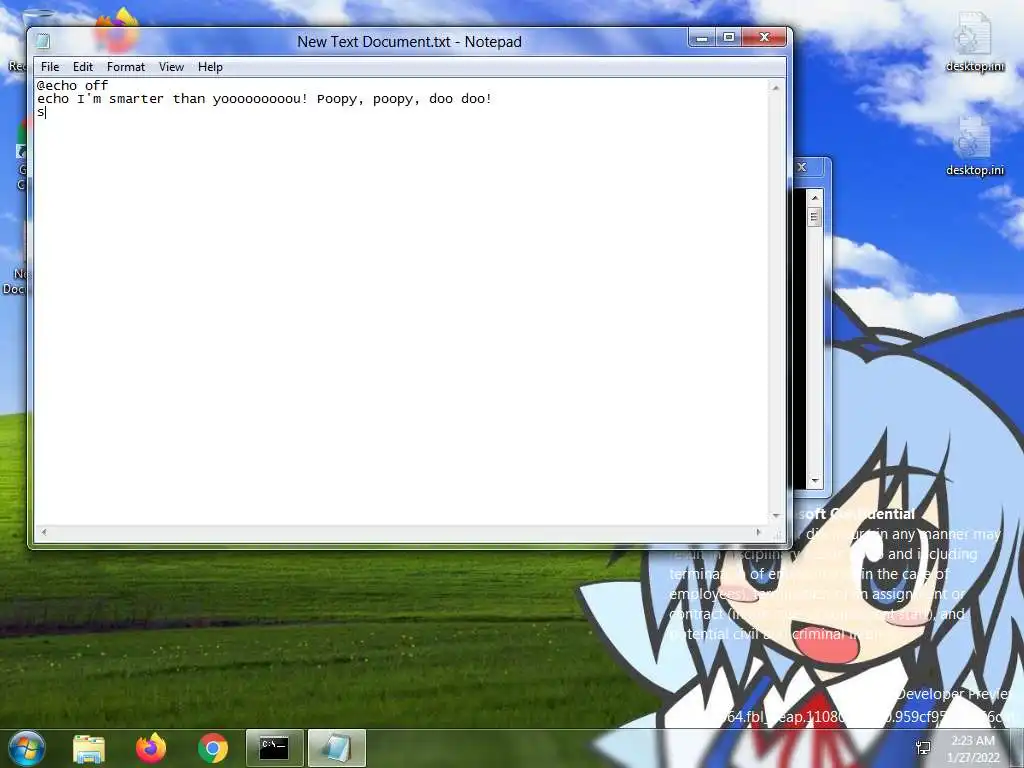1024x768 pixels.
Task: Open the File menu in Notepad
Action: 50,67
